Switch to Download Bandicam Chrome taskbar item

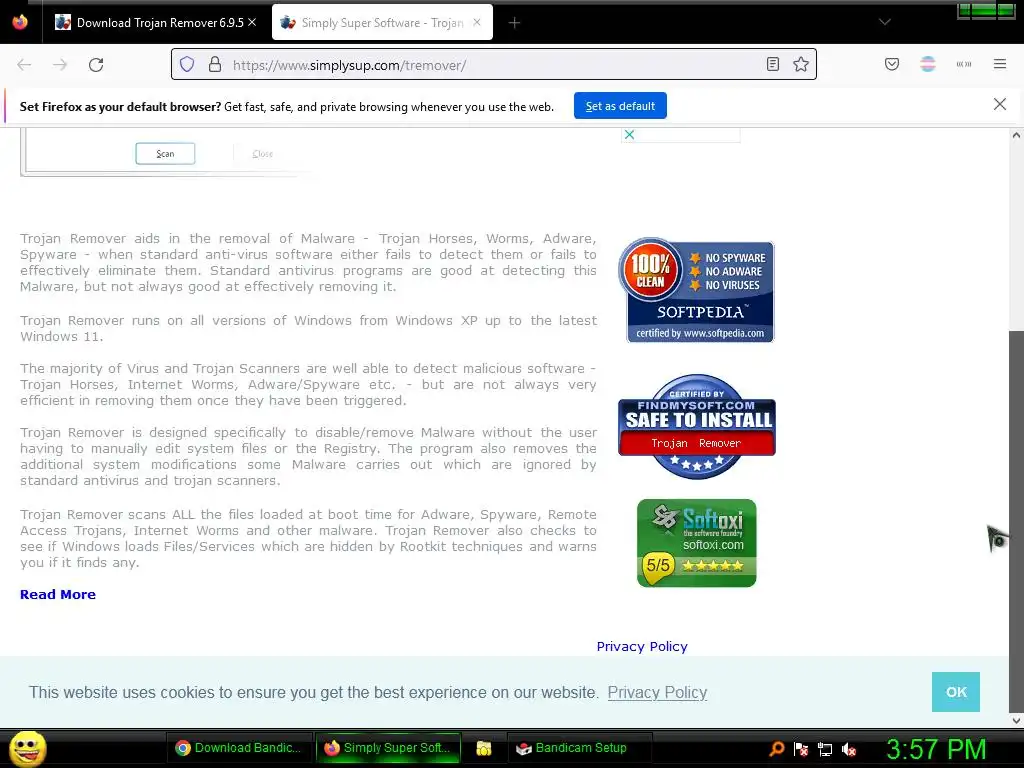[x=238, y=748]
